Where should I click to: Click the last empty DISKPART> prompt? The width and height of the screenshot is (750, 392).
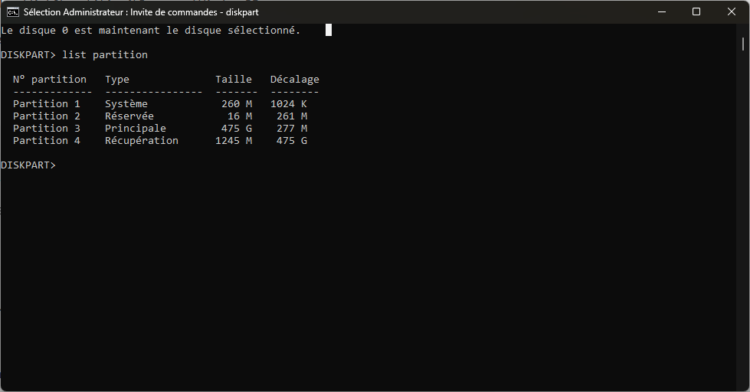click(28, 165)
